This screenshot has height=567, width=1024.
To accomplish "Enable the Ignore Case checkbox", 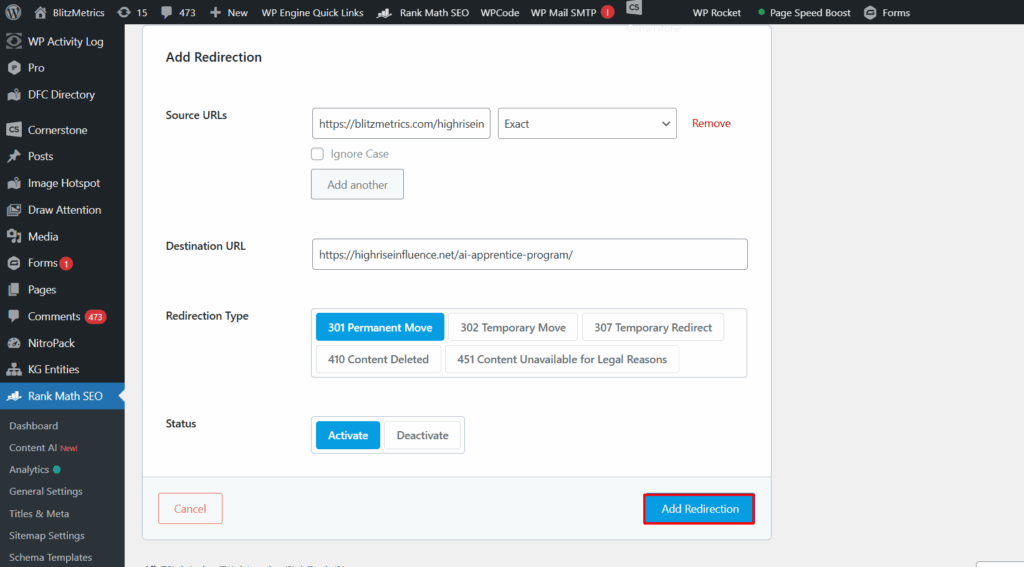I will point(317,154).
